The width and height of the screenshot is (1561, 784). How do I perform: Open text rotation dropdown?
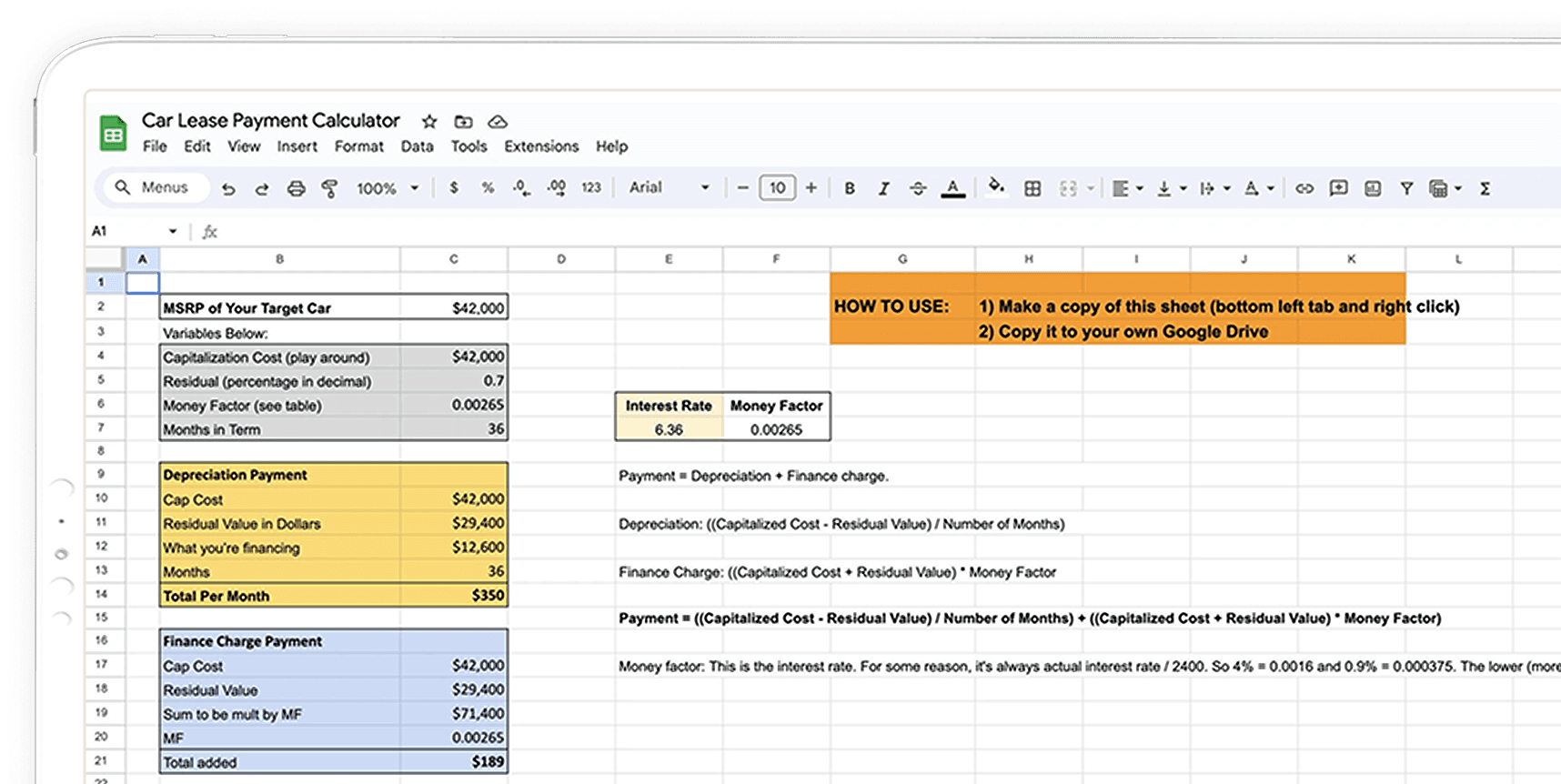(x=1259, y=188)
